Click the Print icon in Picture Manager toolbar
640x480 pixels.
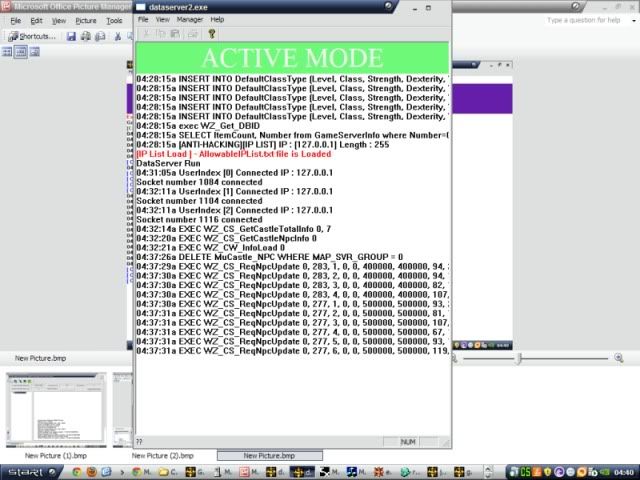(86, 36)
